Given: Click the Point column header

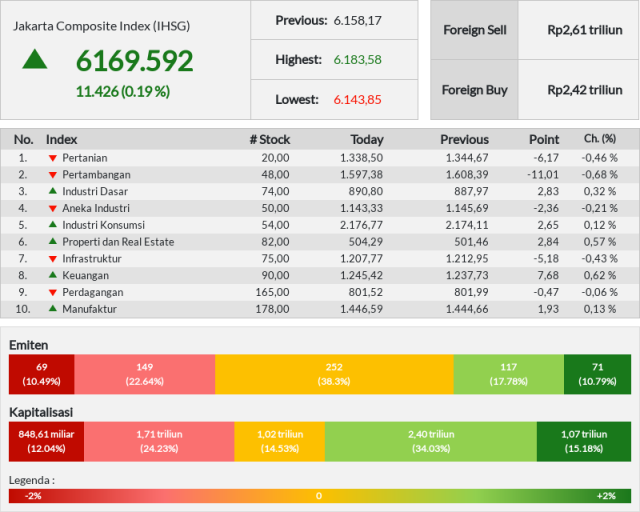Looking at the screenshot, I should (x=544, y=140).
